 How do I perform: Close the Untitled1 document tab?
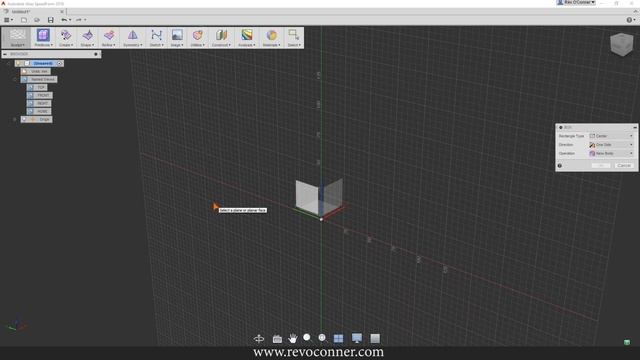coord(62,11)
